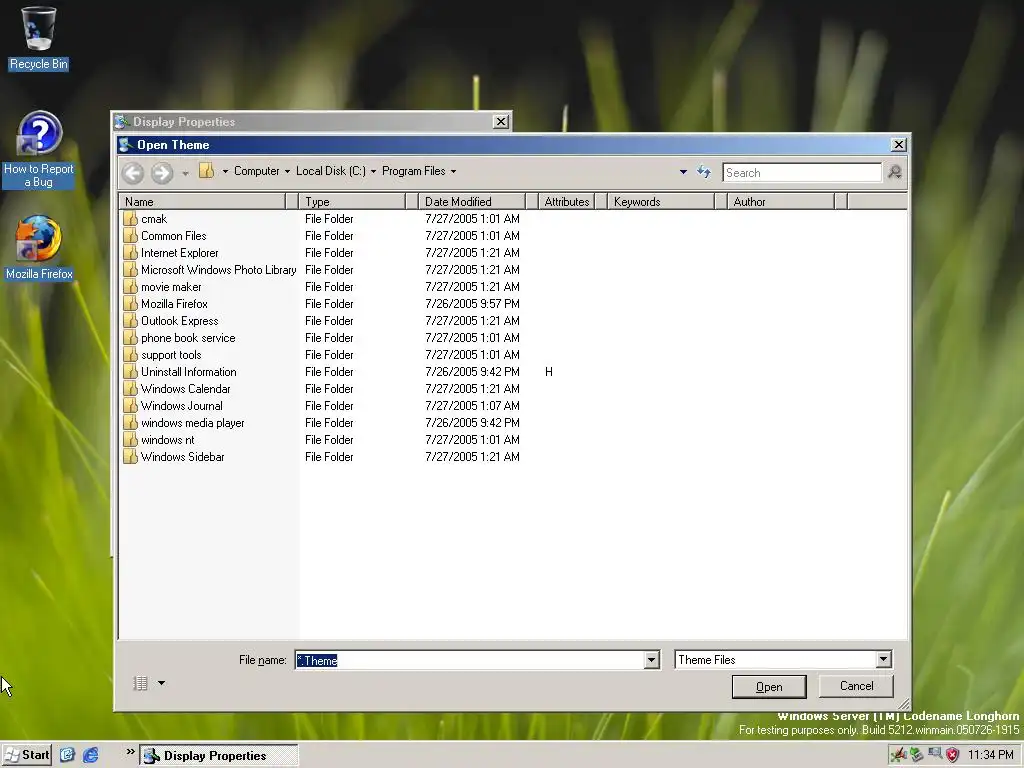Click Computer in the address breadcrumb
1024x768 pixels.
point(257,171)
